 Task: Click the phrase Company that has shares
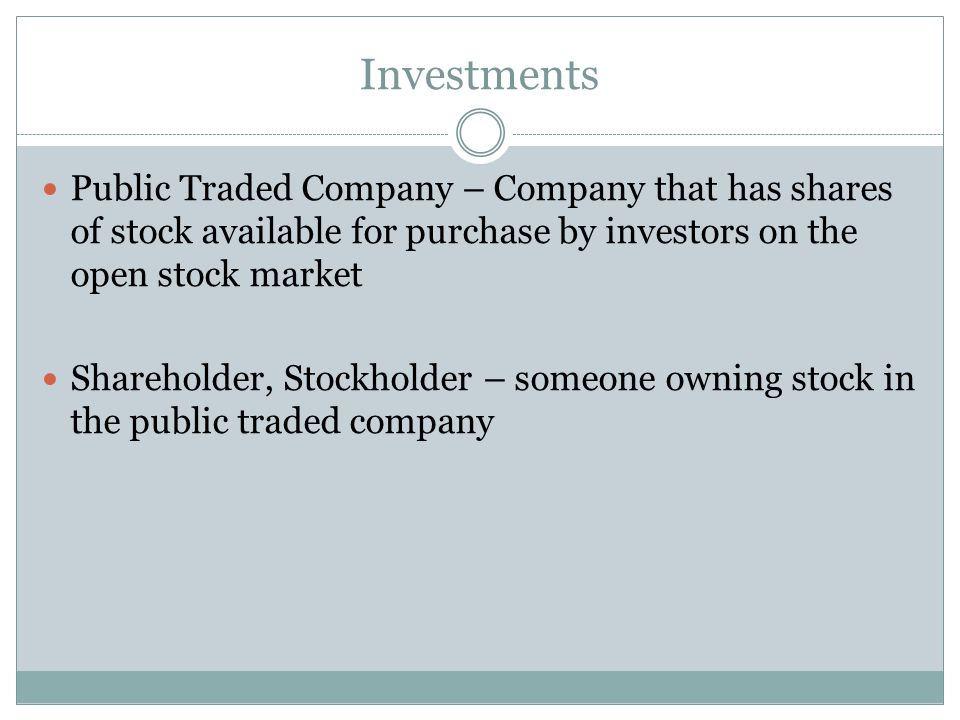click(x=692, y=189)
